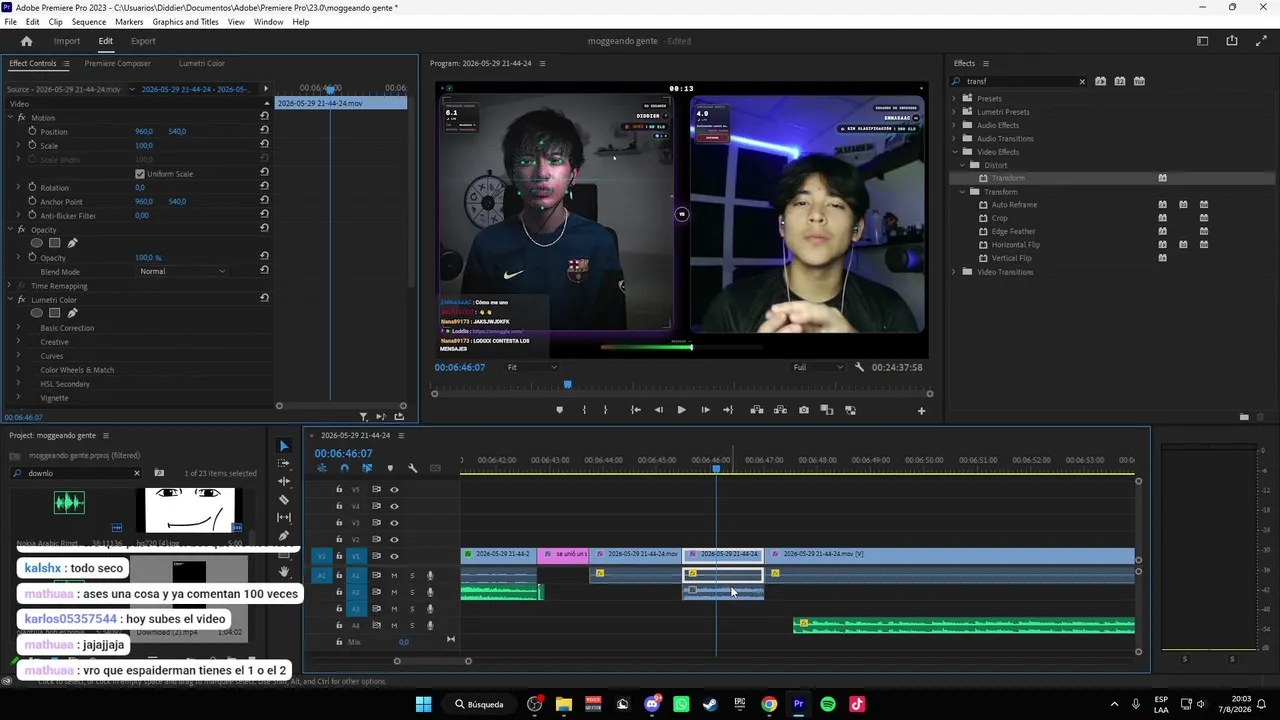Click the Opacity value 100,0 %

(x=148, y=258)
